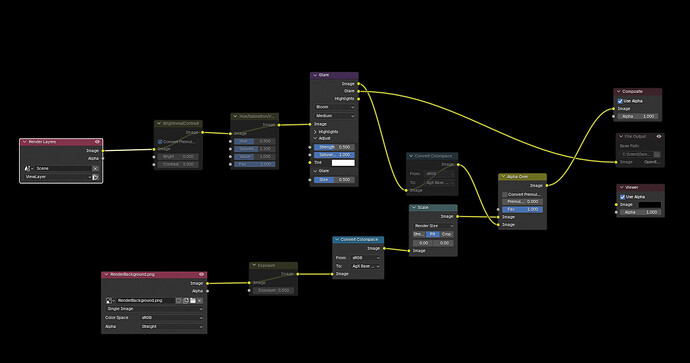
Task: Open the Bloom glare type dropdown
Action: point(334,107)
